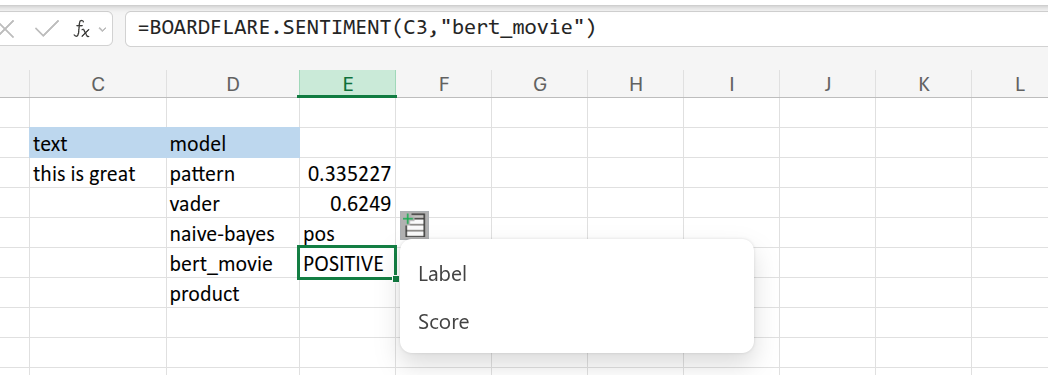This screenshot has height=375, width=1048.
Task: Select the column G header
Action: 539,84
